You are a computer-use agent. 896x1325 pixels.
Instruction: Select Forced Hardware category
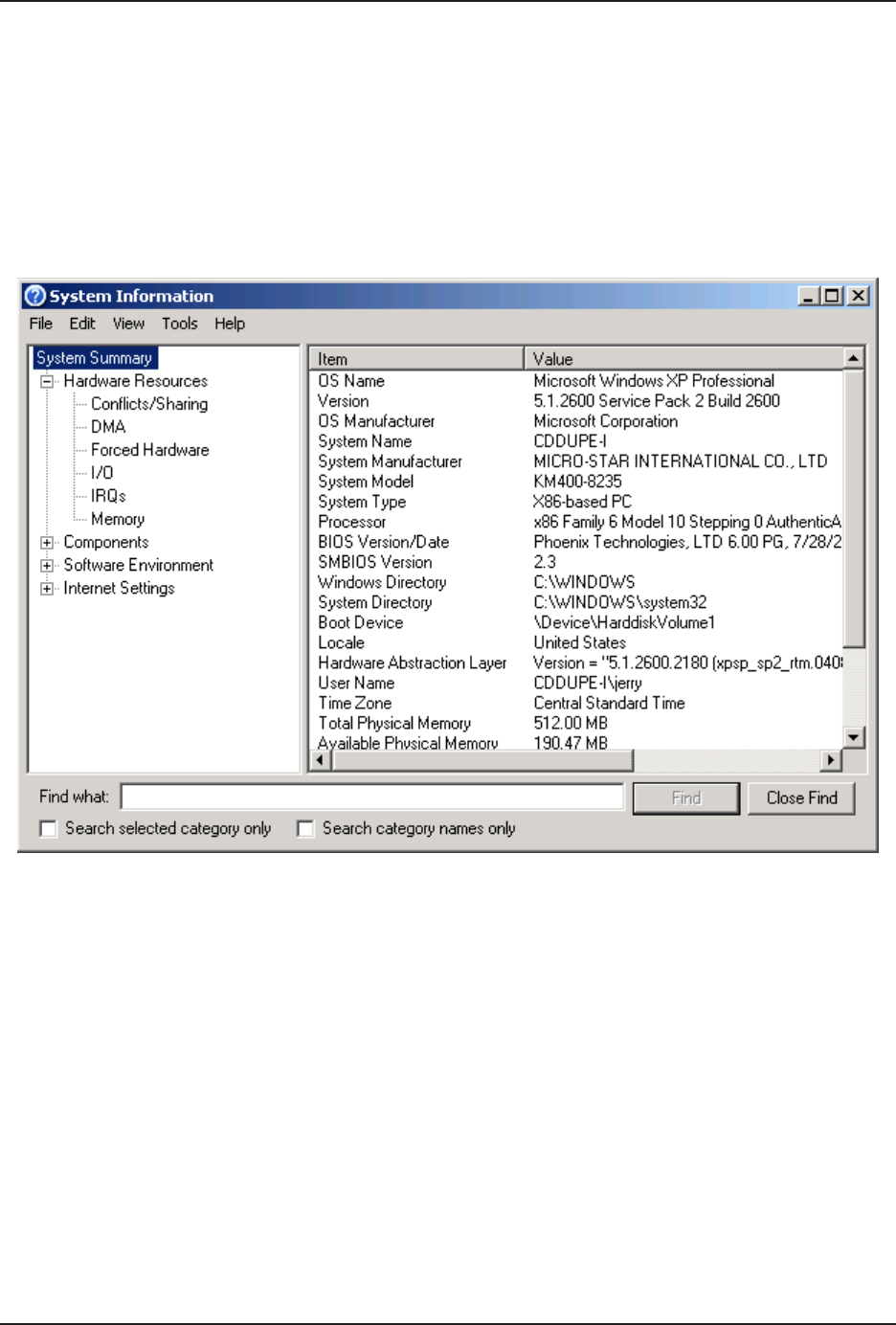click(x=150, y=450)
